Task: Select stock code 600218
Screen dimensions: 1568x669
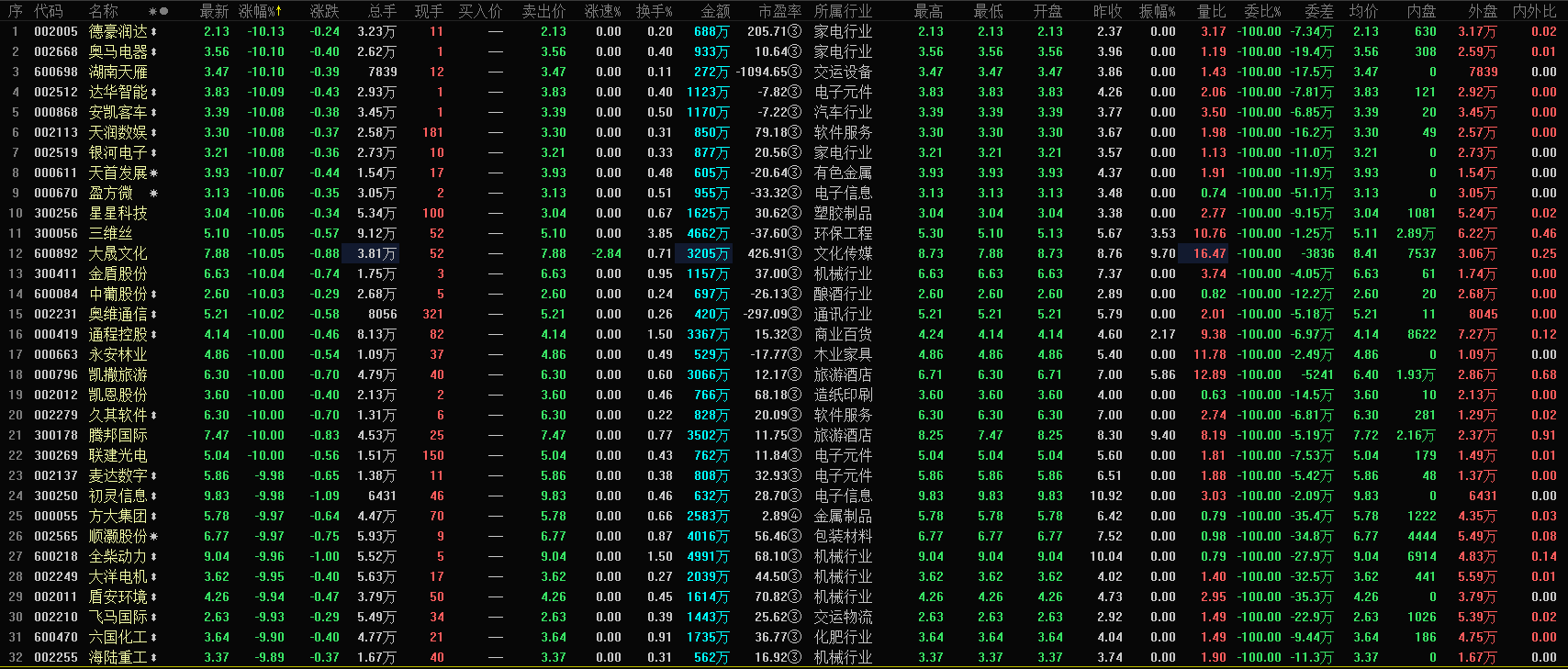Action: tap(56, 556)
